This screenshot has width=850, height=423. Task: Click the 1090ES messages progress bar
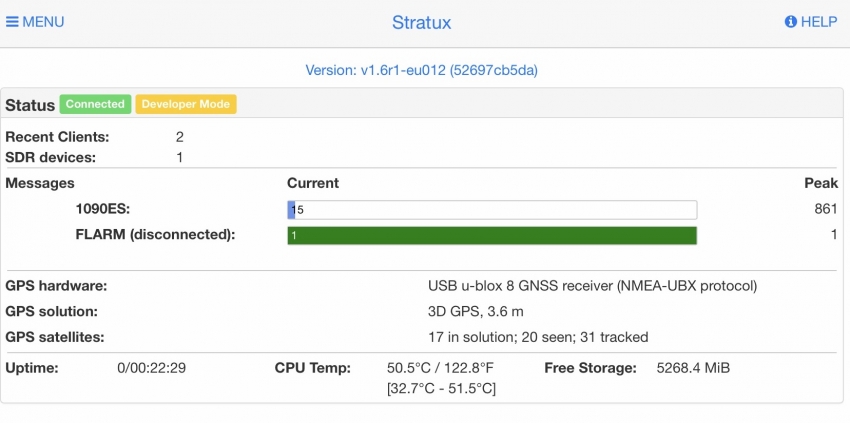tap(492, 210)
